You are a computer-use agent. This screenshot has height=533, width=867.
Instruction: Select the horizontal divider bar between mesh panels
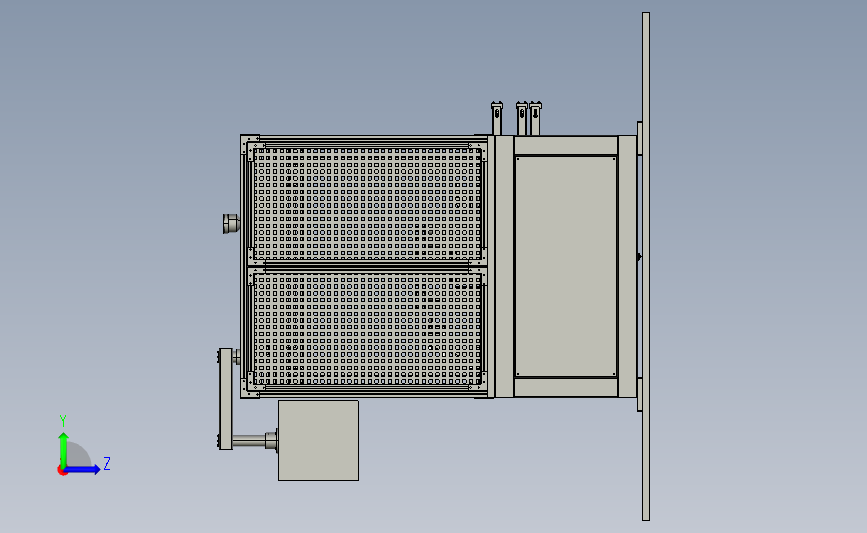368,268
